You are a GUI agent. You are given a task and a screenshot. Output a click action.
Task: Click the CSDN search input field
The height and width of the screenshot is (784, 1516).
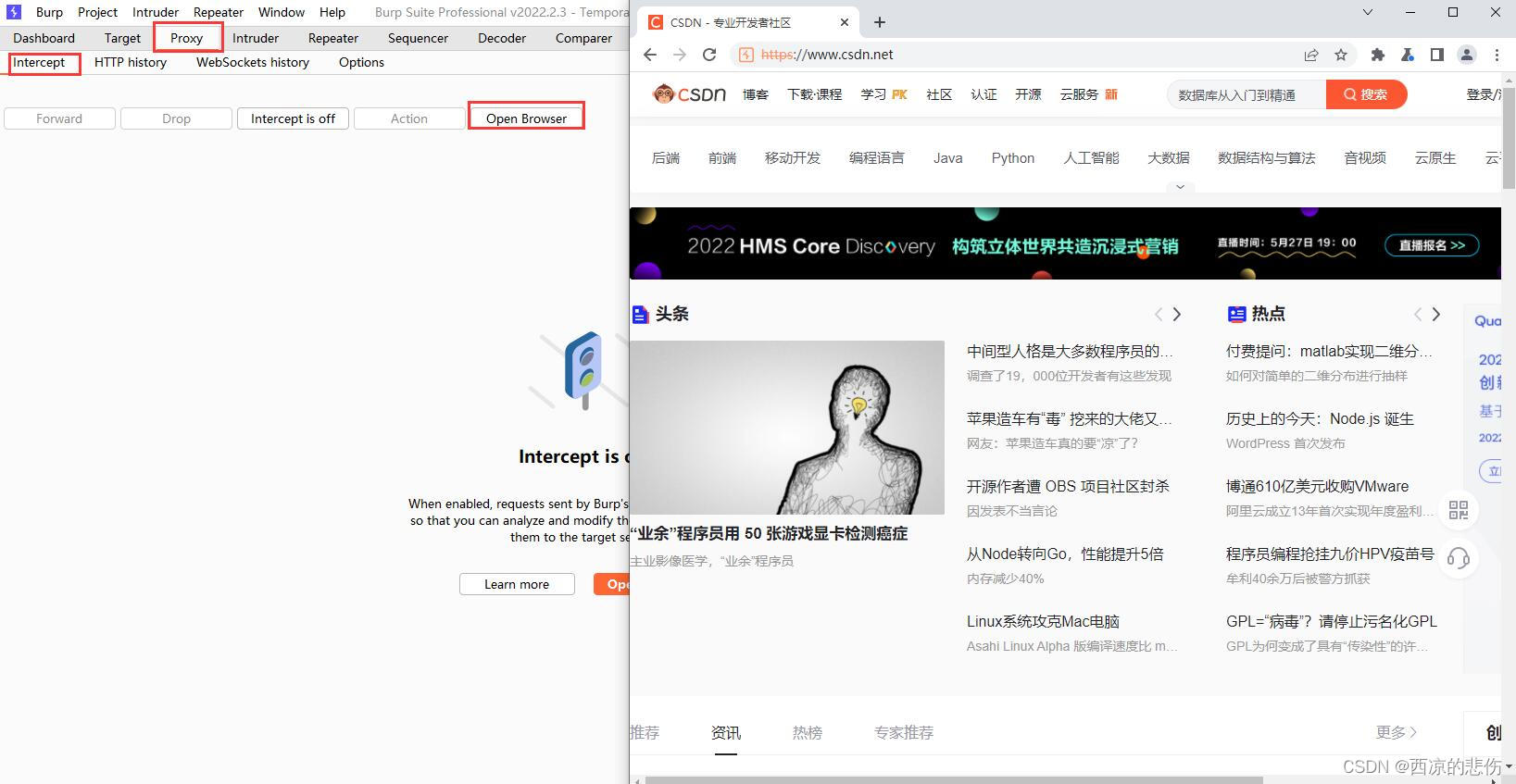(x=1247, y=94)
